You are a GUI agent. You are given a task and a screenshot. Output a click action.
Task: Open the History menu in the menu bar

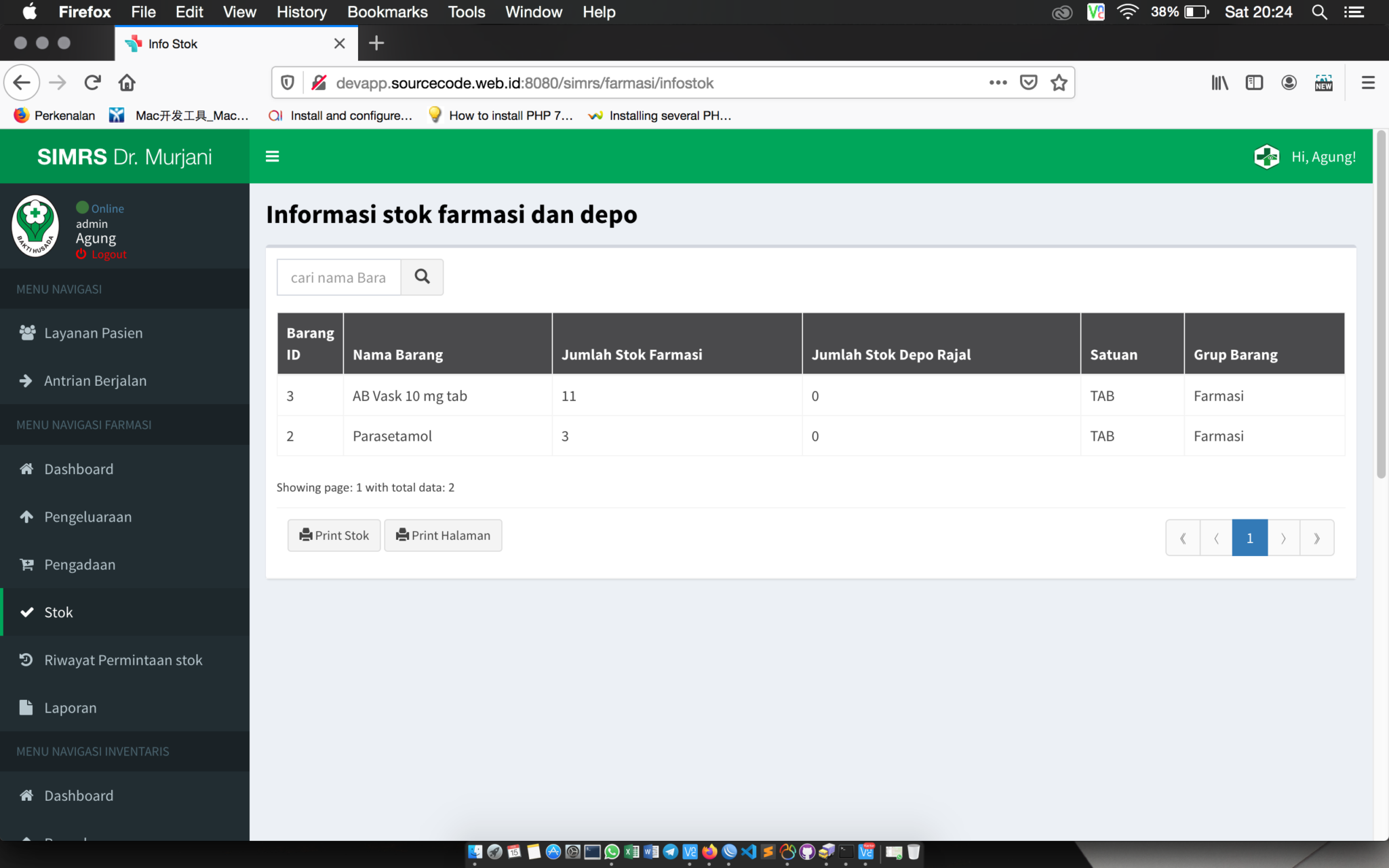[301, 12]
